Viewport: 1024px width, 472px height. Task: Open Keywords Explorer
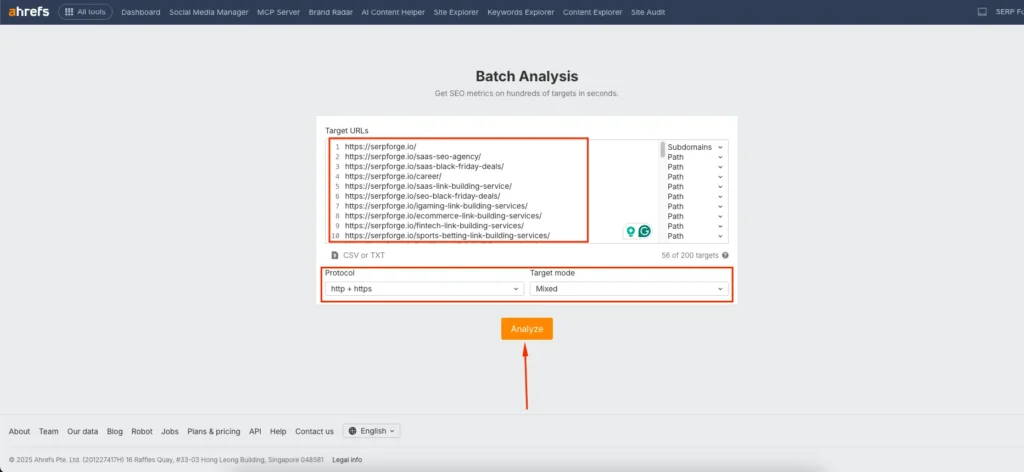coord(520,12)
